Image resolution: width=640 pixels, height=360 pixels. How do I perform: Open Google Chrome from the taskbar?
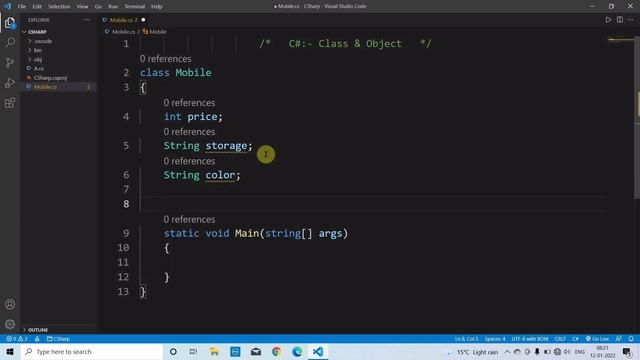276,351
